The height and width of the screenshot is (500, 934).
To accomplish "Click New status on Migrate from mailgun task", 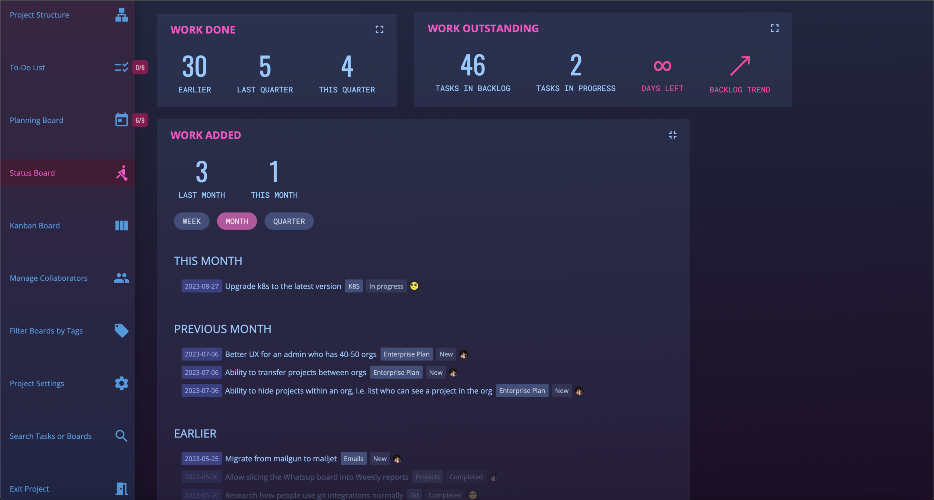I will point(380,459).
